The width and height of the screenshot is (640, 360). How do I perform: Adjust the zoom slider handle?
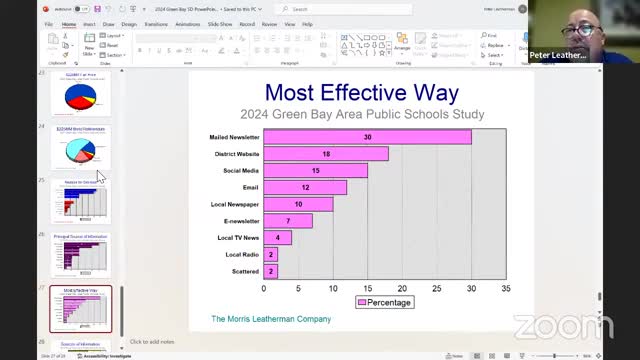pos(554,356)
